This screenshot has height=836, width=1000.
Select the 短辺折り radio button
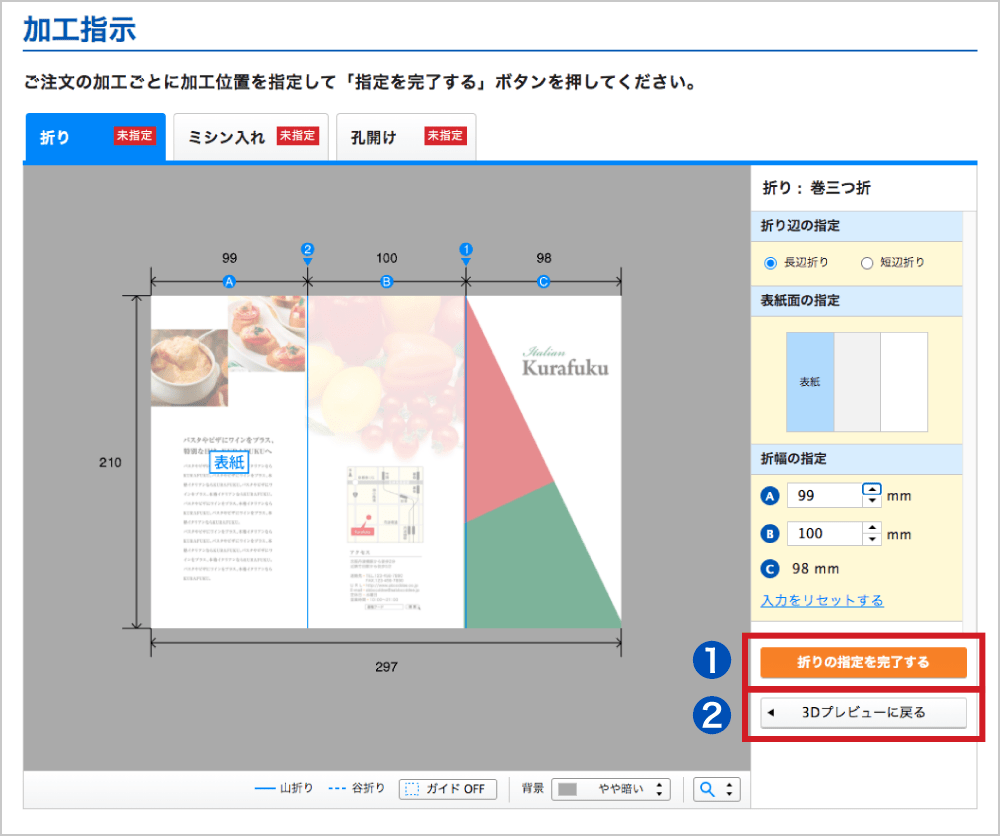point(867,263)
